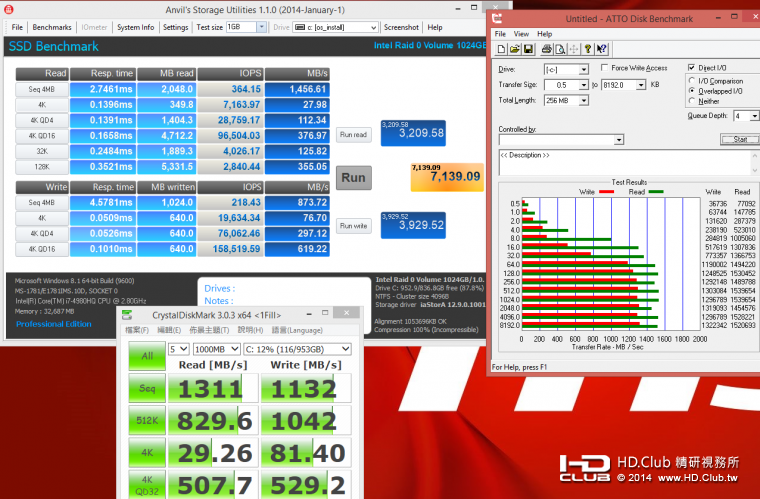This screenshot has width=760, height=499.
Task: Expand the Queue Depth dropdown
Action: pos(753,116)
